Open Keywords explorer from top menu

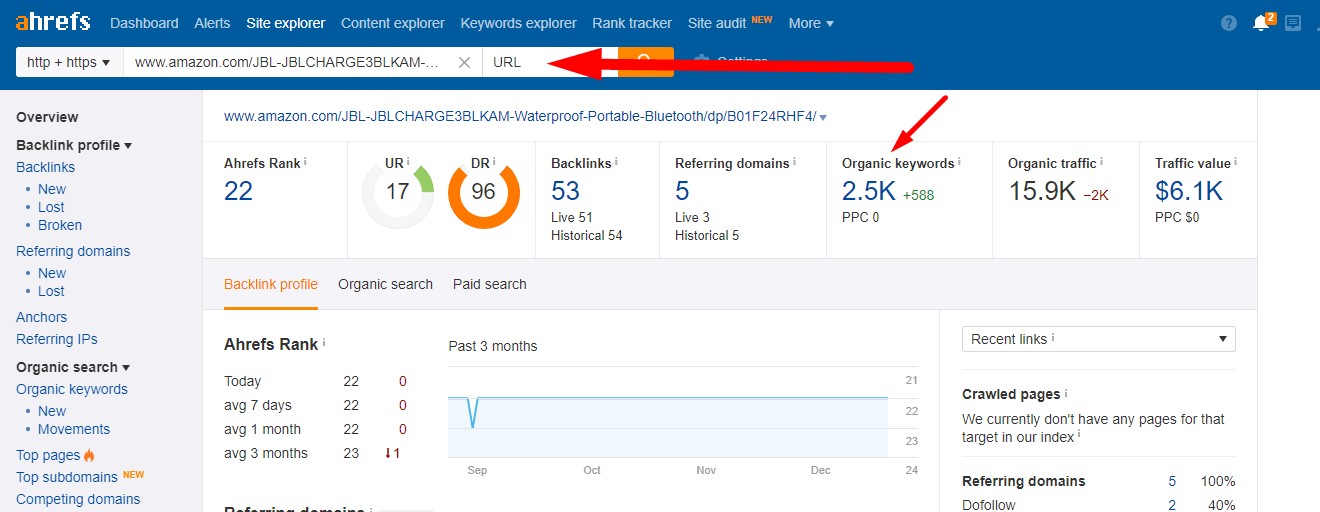(x=518, y=23)
